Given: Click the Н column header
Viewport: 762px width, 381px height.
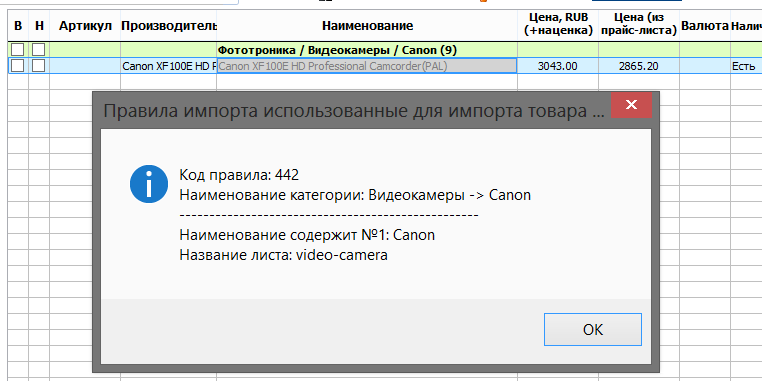Looking at the screenshot, I should (x=39, y=26).
